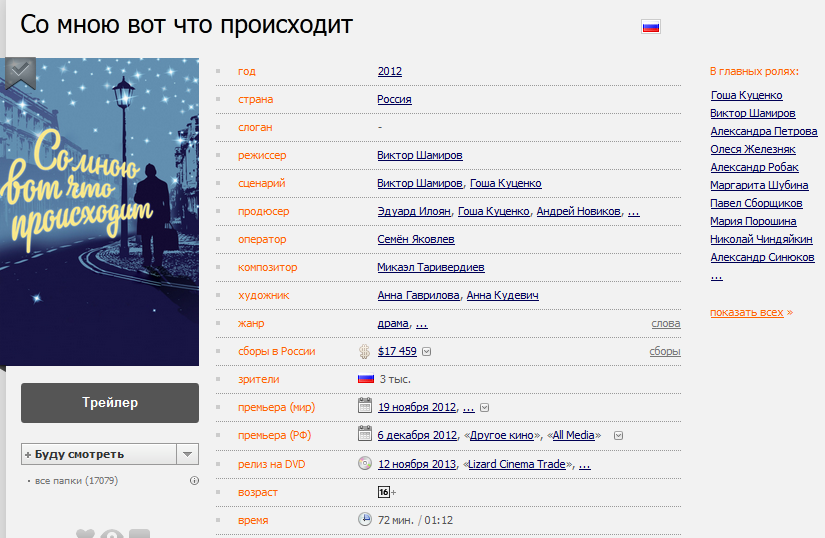Open actress Мария Порошина link
Image resolution: width=825 pixels, height=538 pixels.
[x=753, y=221]
